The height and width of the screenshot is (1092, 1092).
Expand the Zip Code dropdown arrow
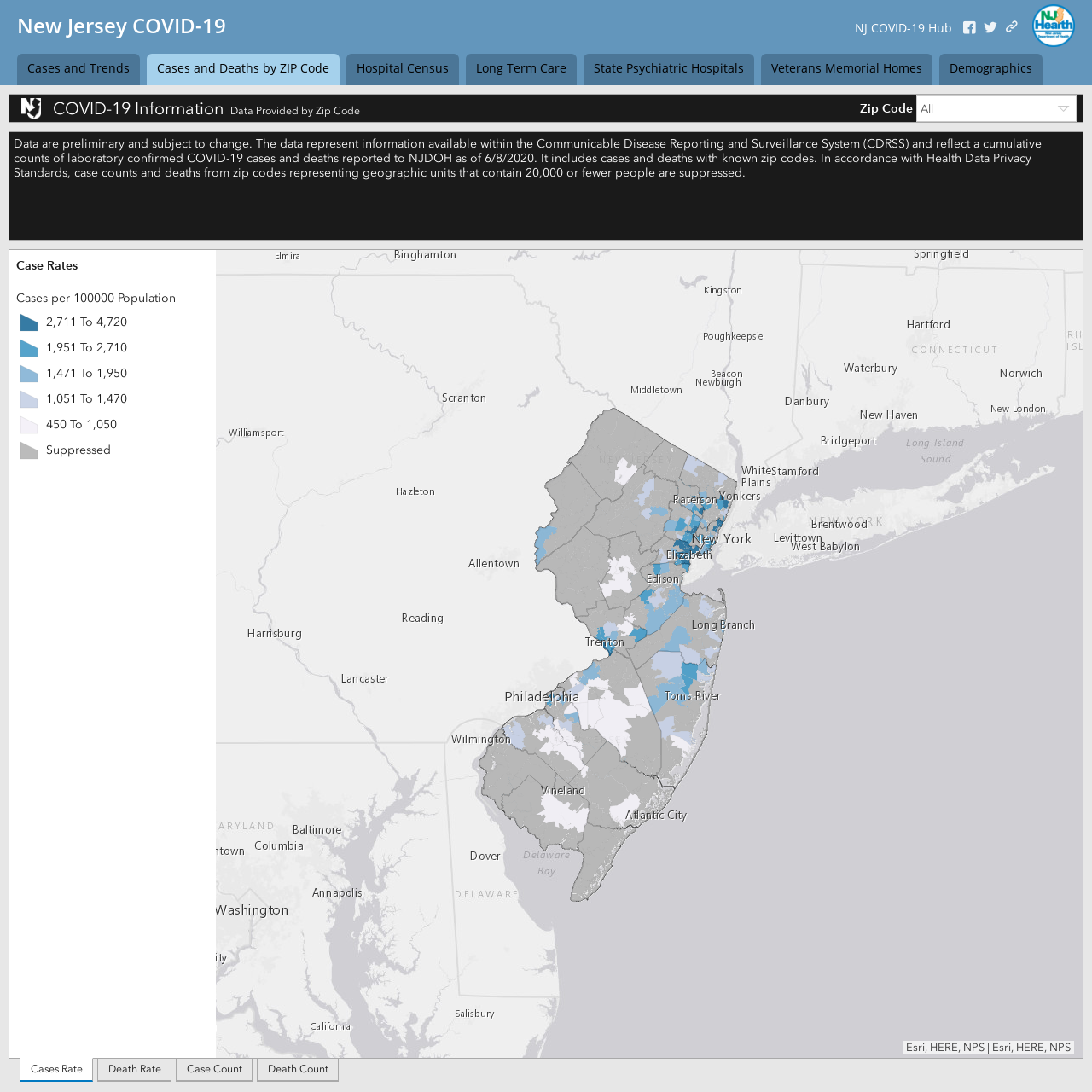pyautogui.click(x=1063, y=108)
